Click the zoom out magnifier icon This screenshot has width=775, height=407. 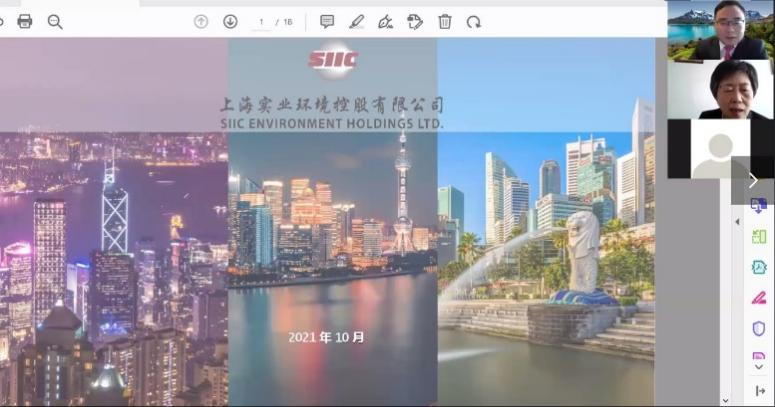click(55, 22)
